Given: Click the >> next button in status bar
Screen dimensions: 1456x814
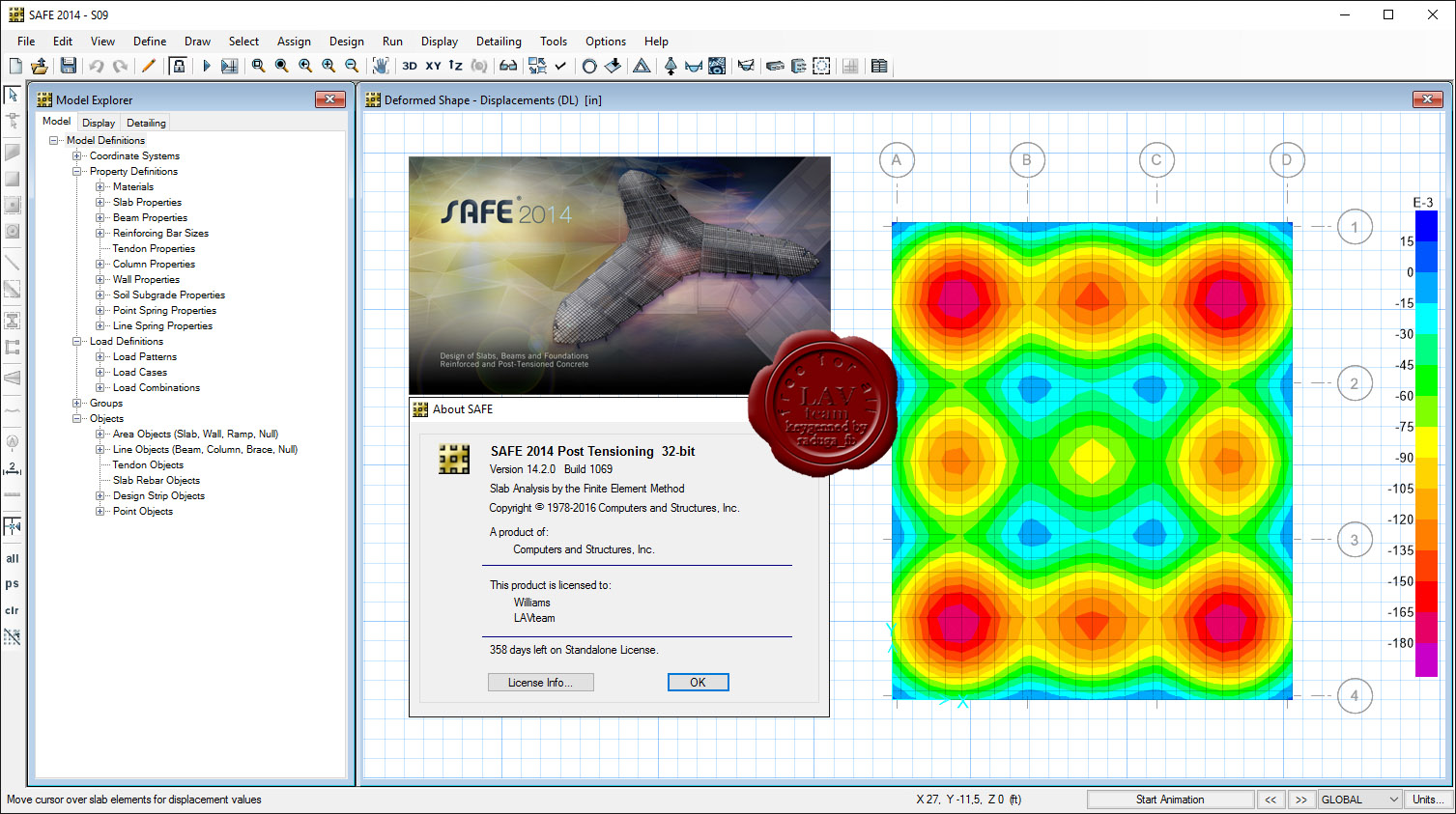Looking at the screenshot, I should tap(1301, 800).
